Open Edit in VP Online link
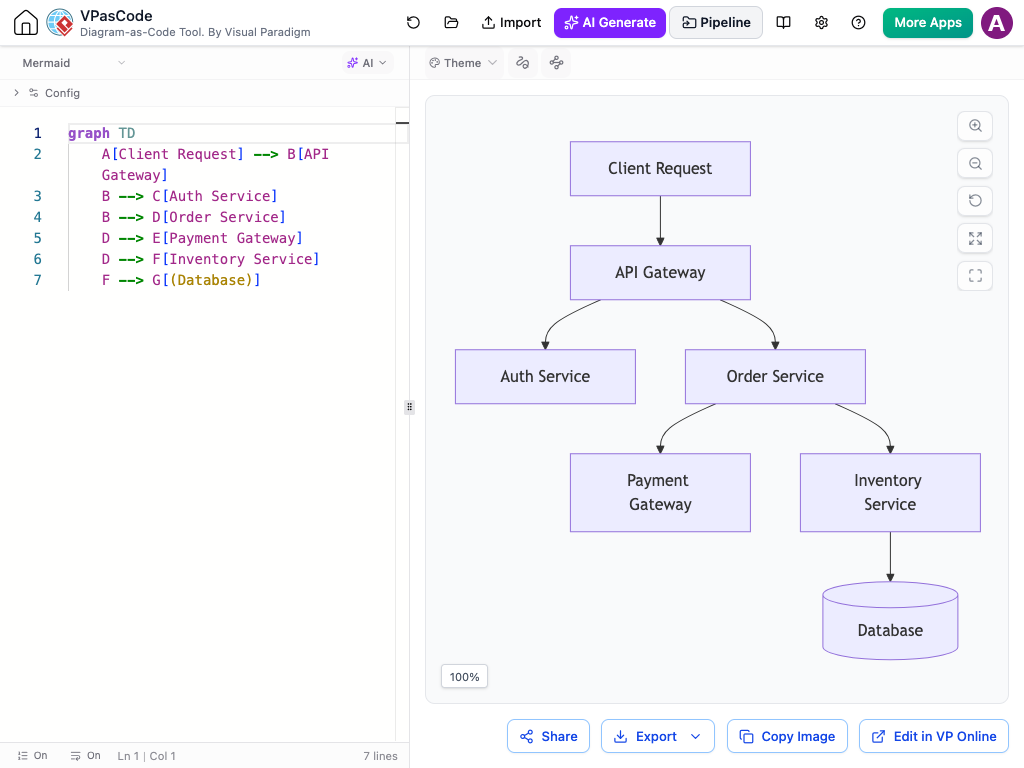 [x=934, y=736]
